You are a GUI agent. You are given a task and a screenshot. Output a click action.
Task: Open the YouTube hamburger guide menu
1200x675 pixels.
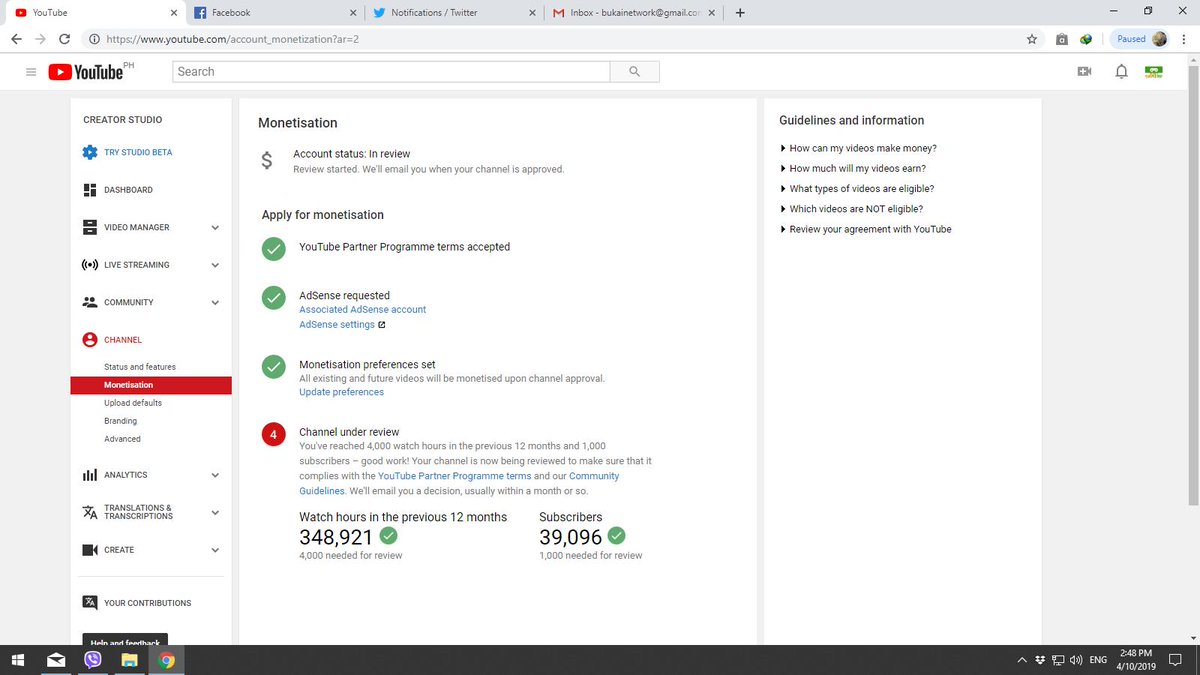point(31,72)
